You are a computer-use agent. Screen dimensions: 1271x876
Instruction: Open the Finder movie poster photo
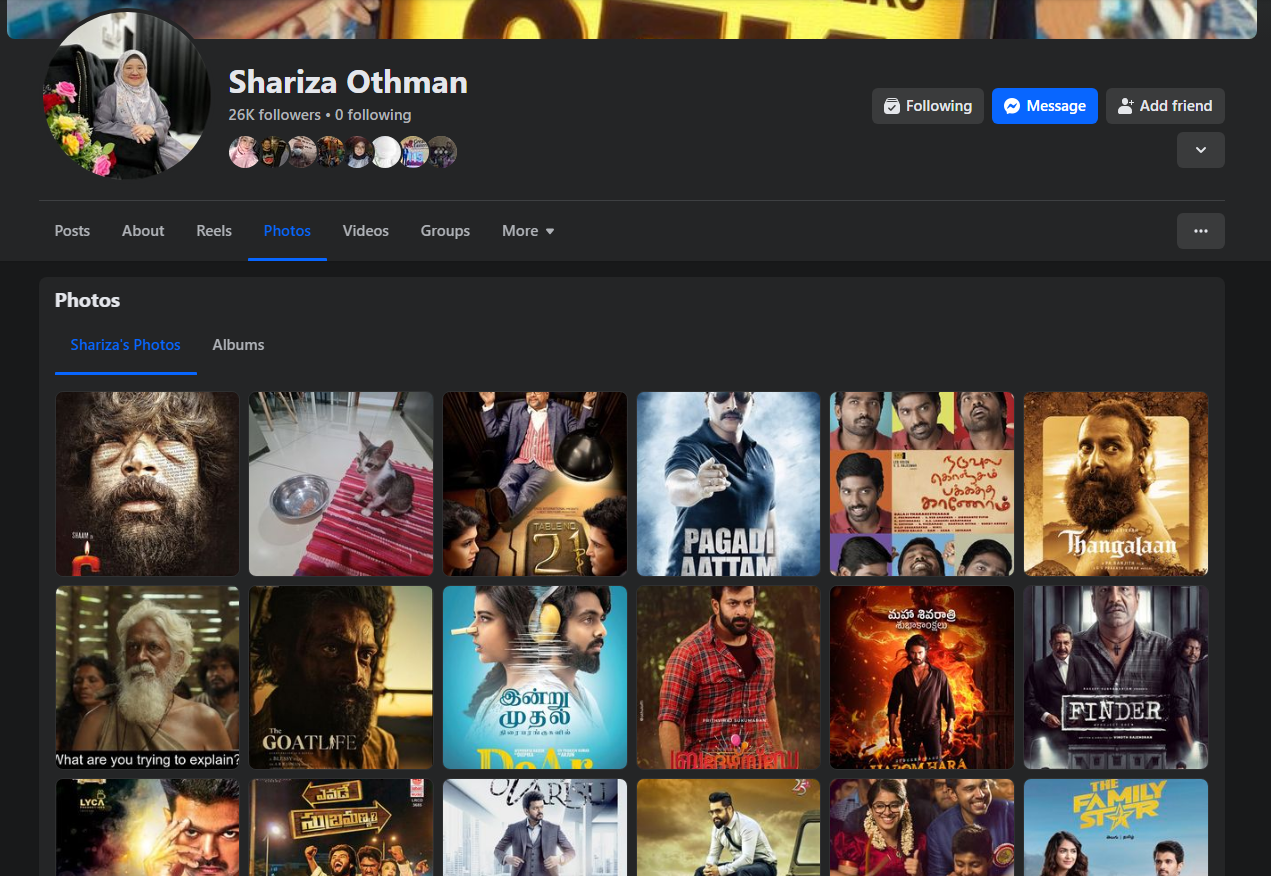coord(1115,677)
